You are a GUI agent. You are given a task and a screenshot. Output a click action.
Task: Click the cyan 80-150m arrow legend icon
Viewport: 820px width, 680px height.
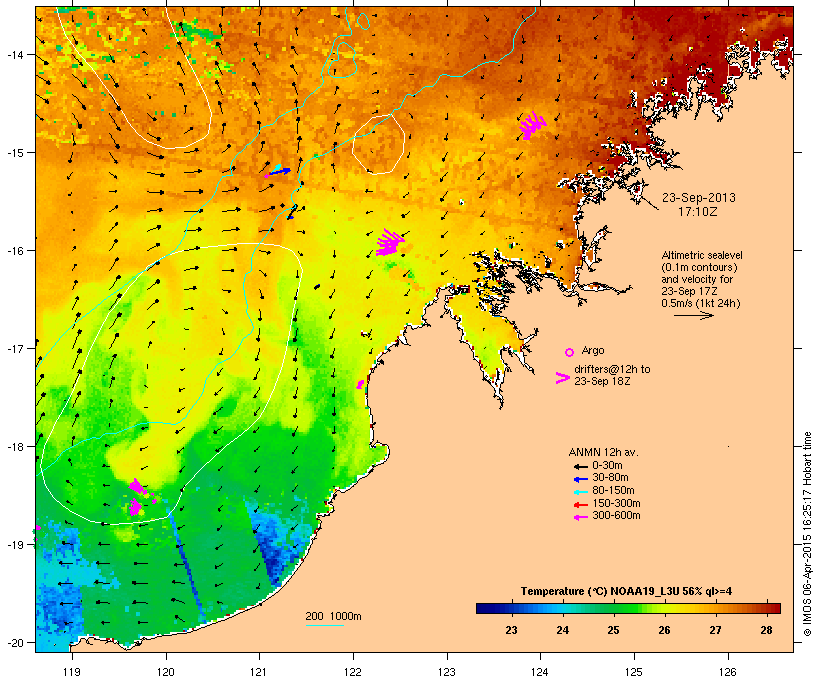click(580, 492)
